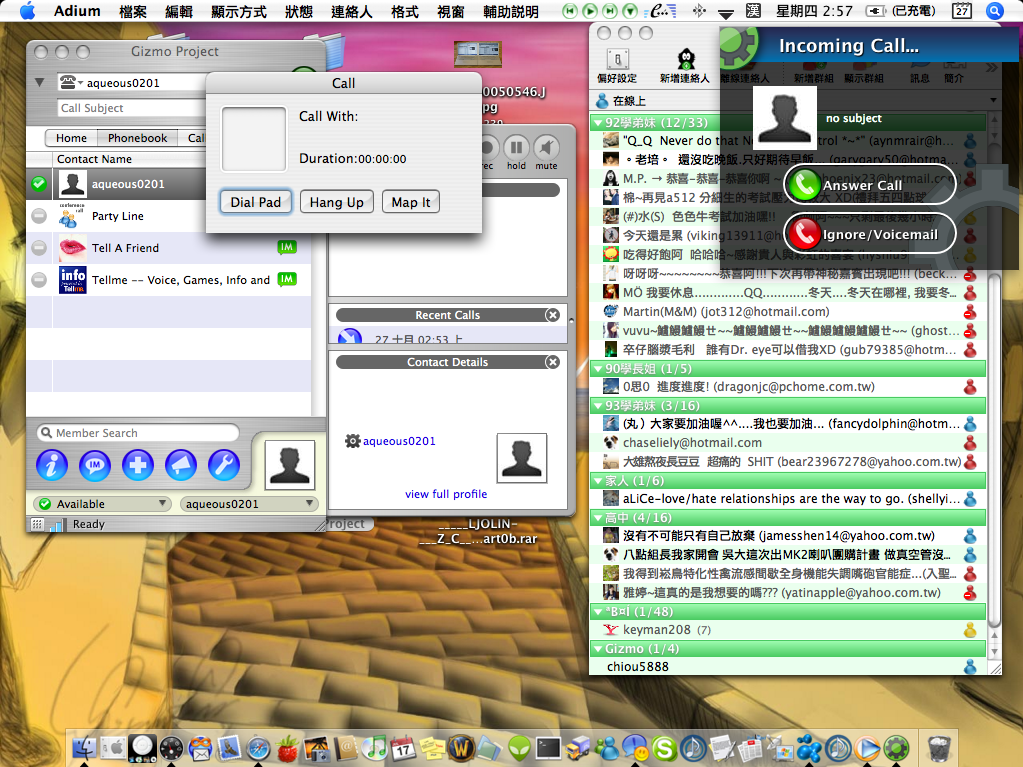Click the IM badge for Tellme row

(286, 279)
